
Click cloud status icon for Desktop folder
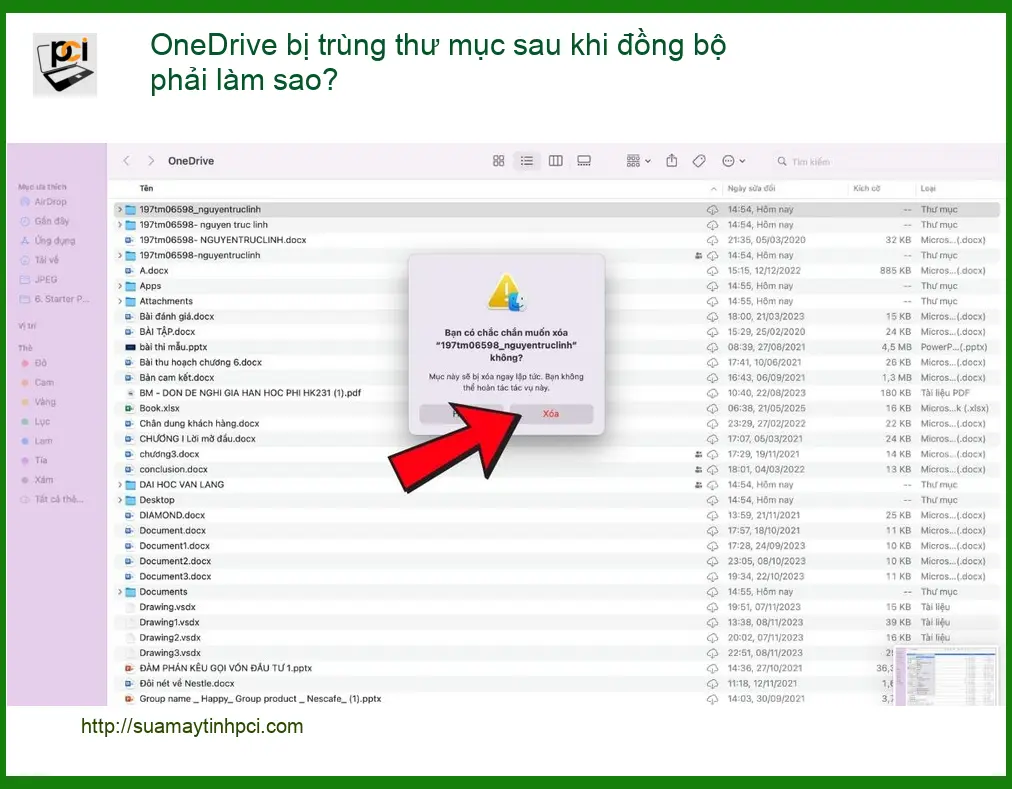tap(713, 500)
